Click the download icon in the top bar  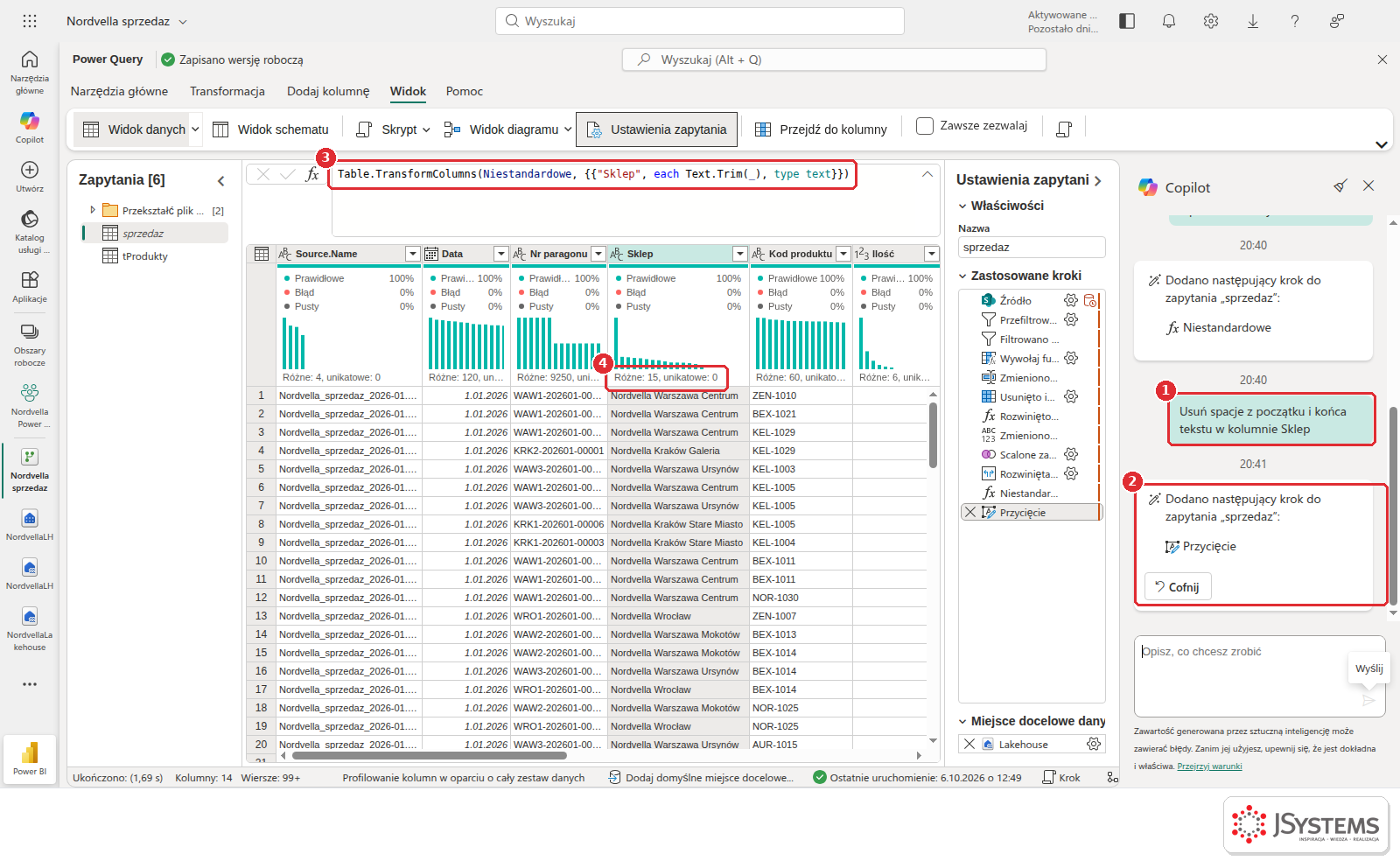click(1253, 21)
